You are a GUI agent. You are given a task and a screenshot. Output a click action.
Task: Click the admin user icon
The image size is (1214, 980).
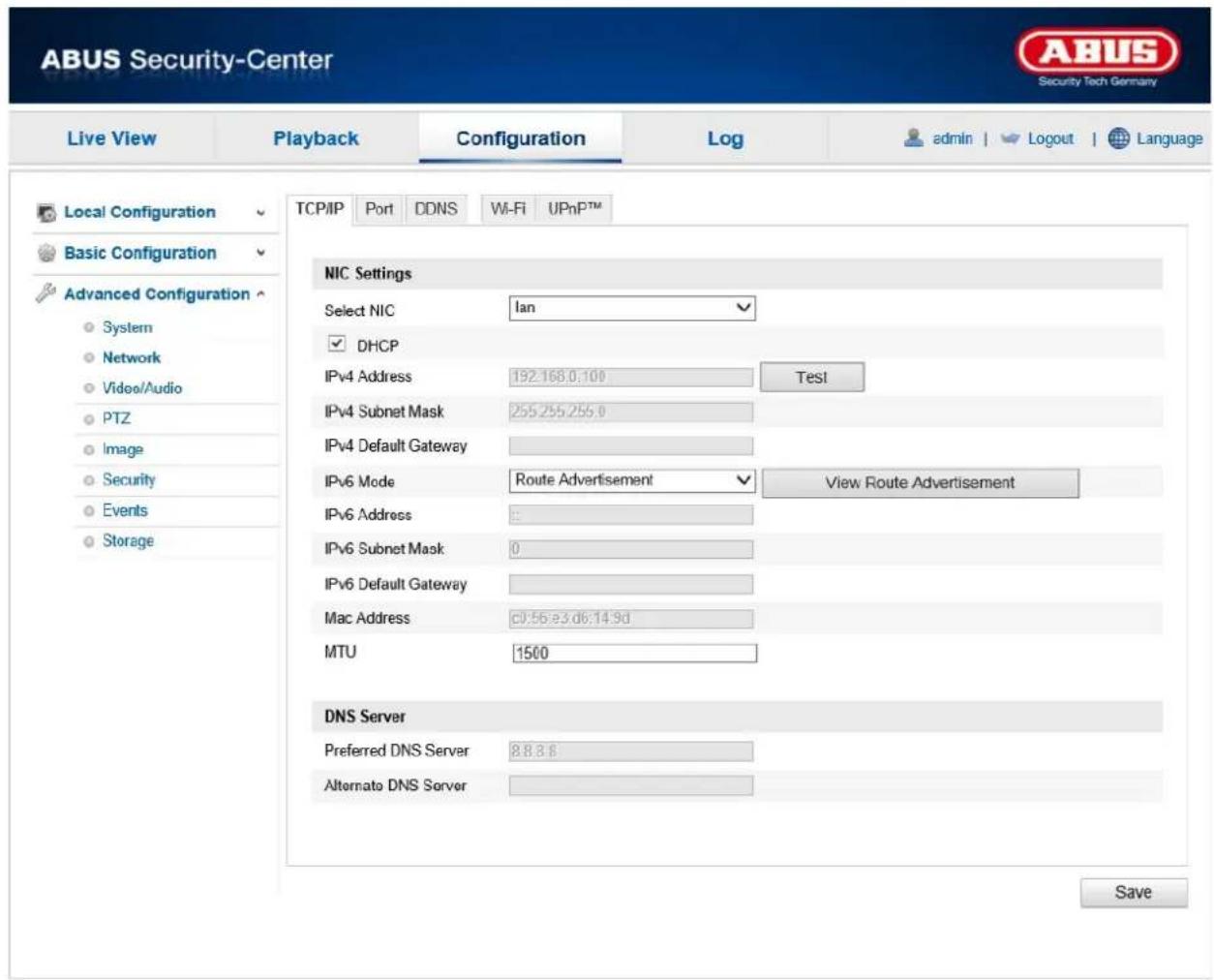click(x=913, y=138)
